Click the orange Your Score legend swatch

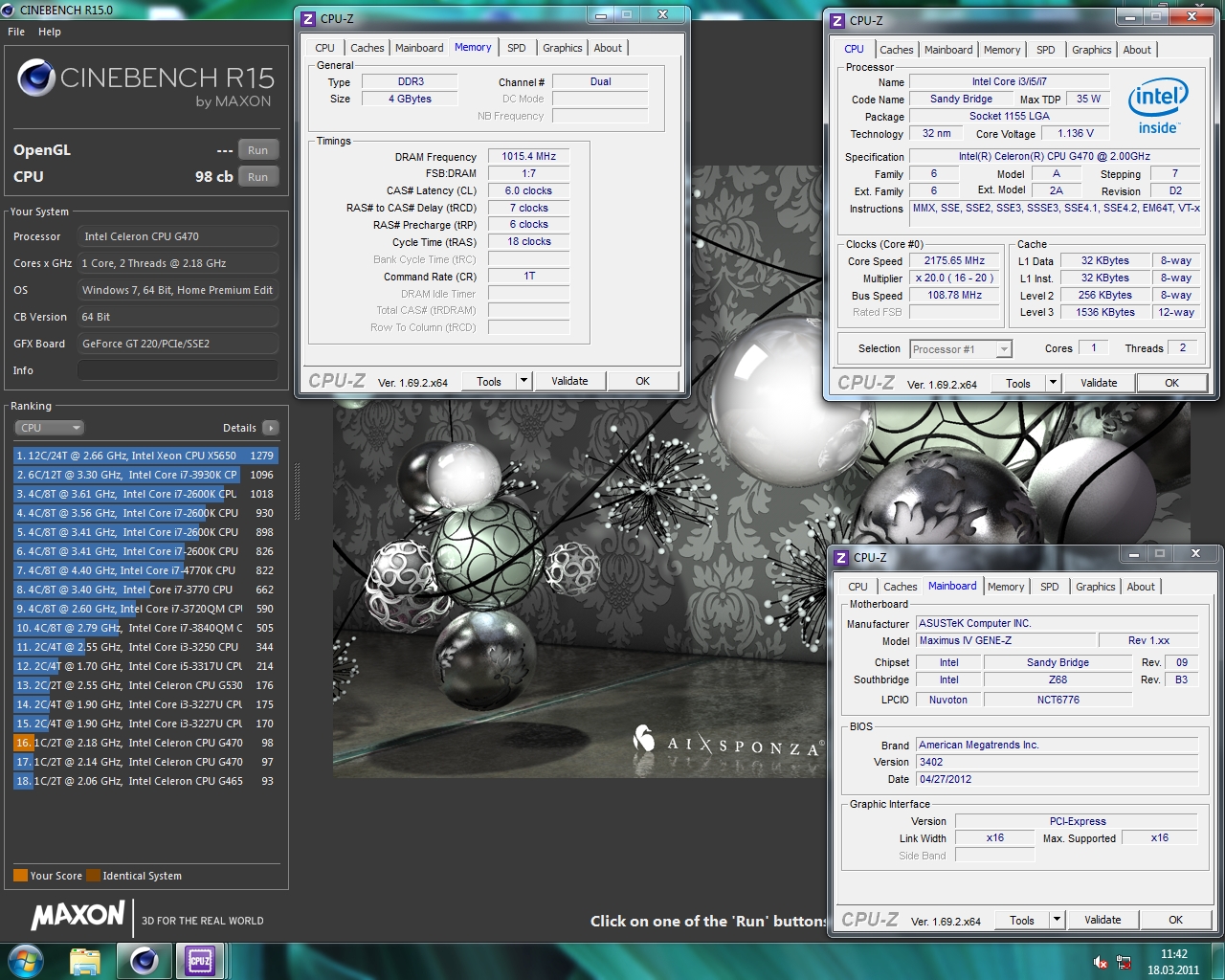point(20,876)
